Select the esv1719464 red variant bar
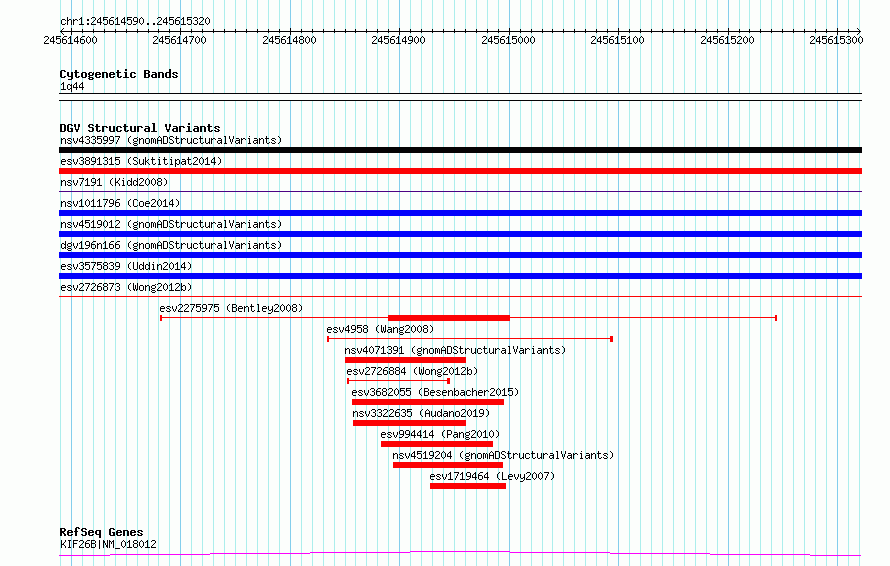890x566 pixels. click(468, 487)
